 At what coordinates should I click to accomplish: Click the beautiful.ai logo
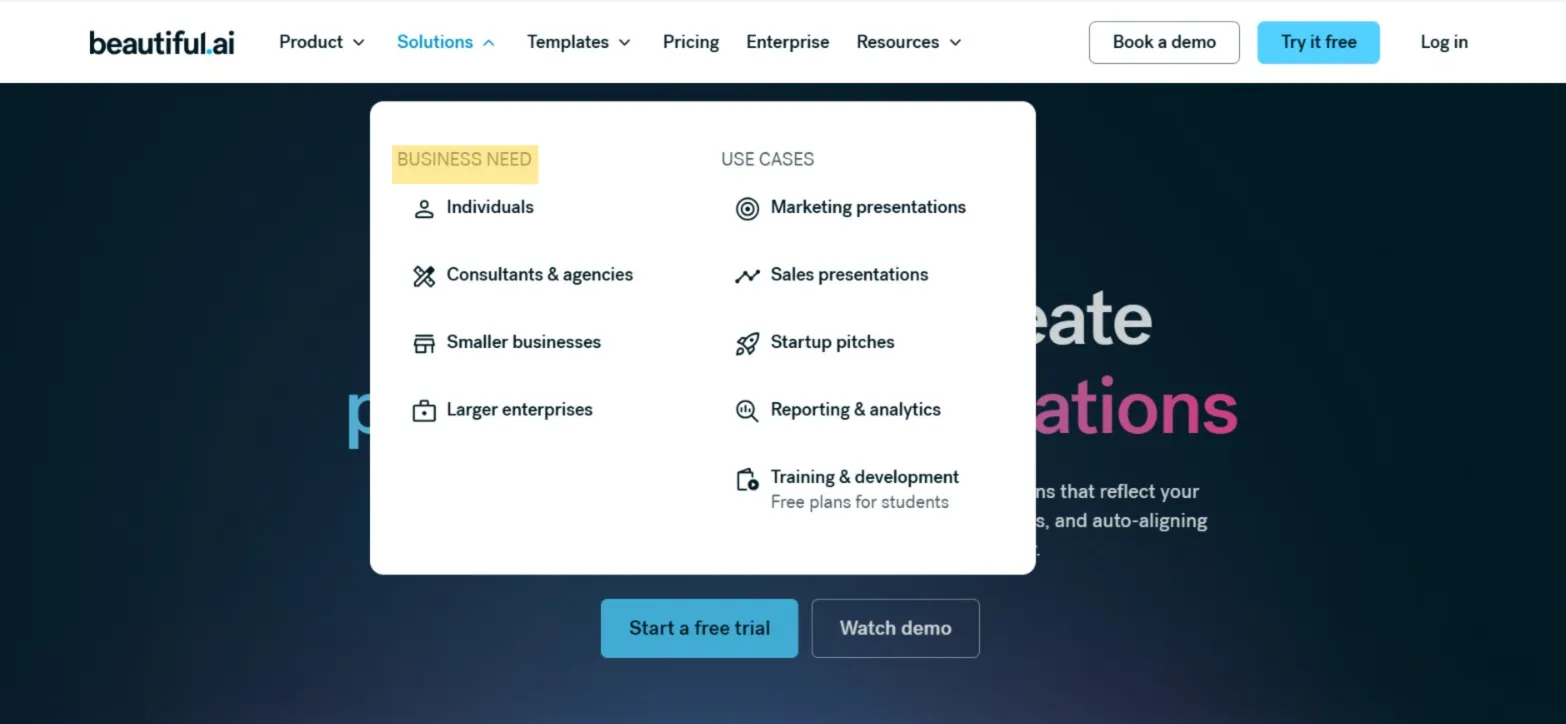(x=162, y=42)
